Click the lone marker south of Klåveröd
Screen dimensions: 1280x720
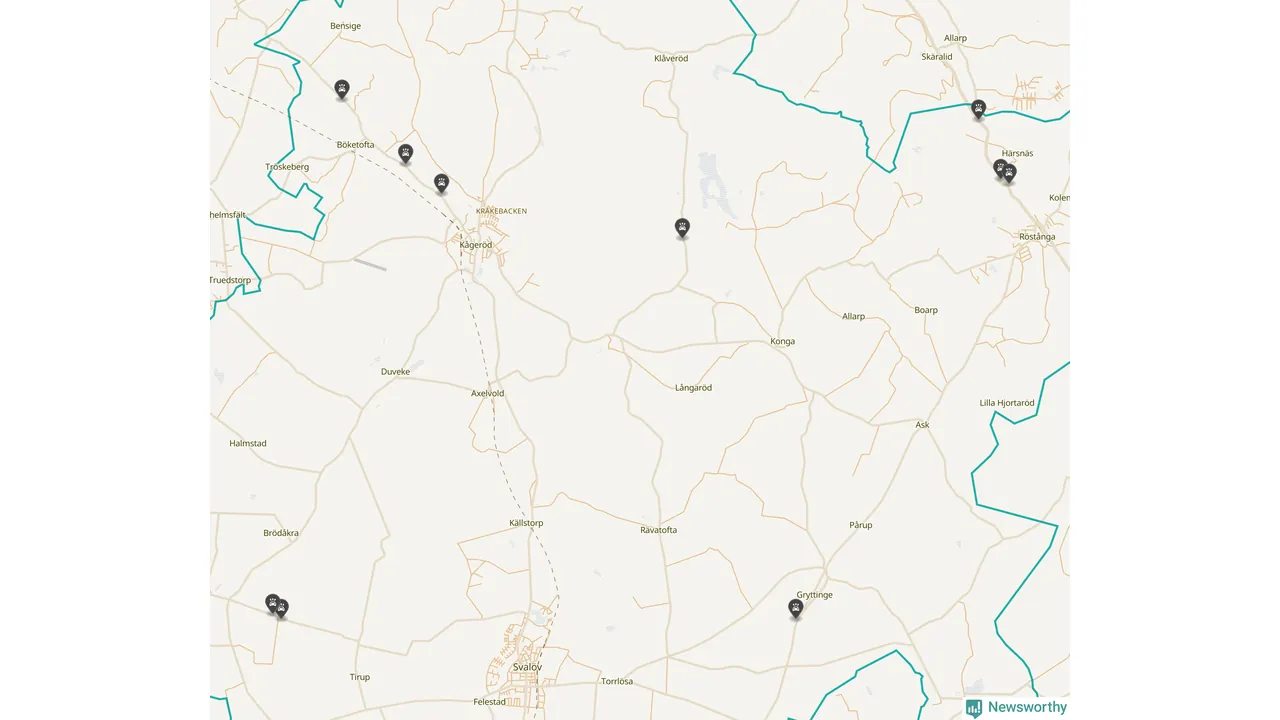[x=682, y=228]
